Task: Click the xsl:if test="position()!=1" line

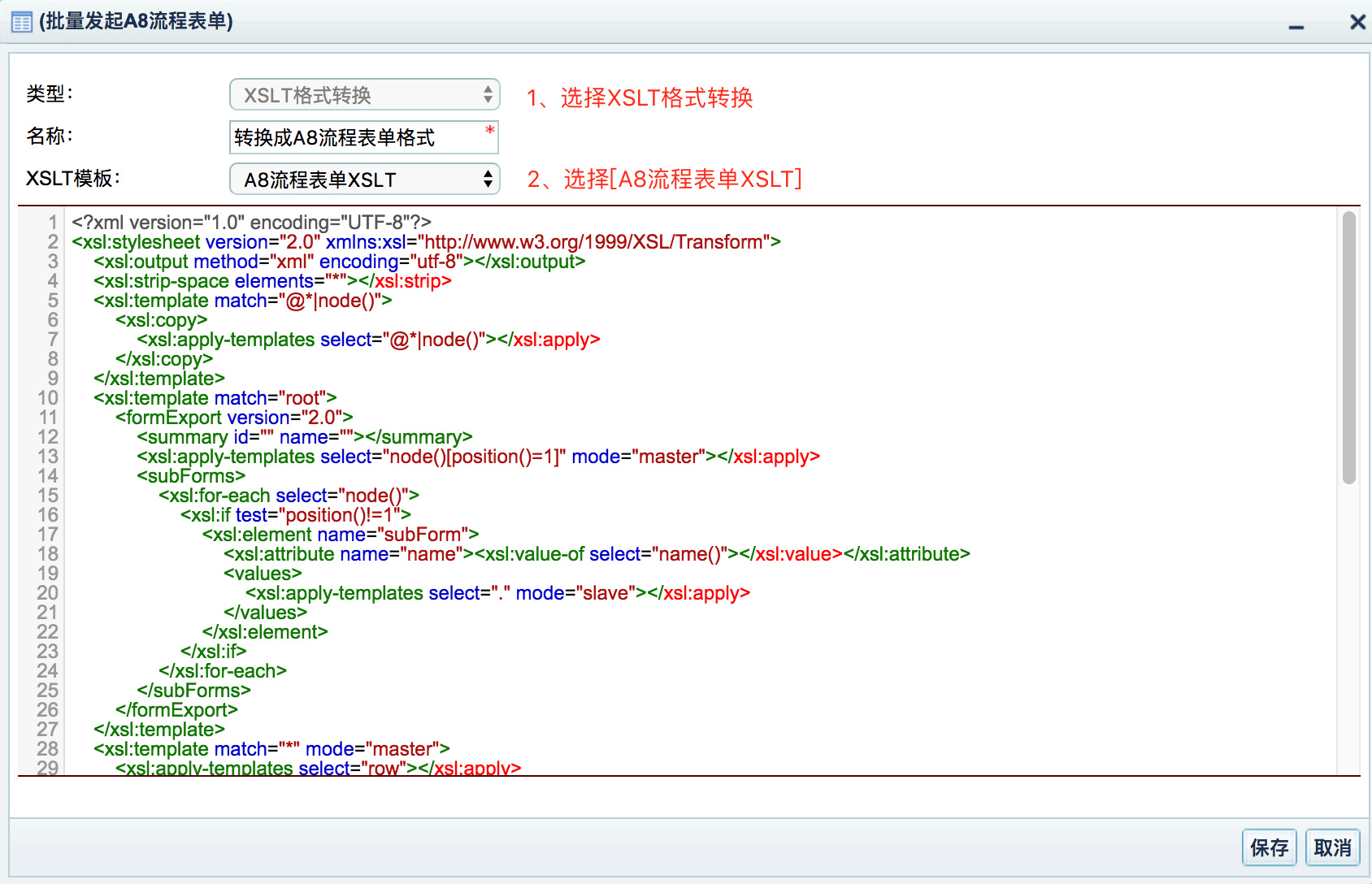Action: [296, 515]
